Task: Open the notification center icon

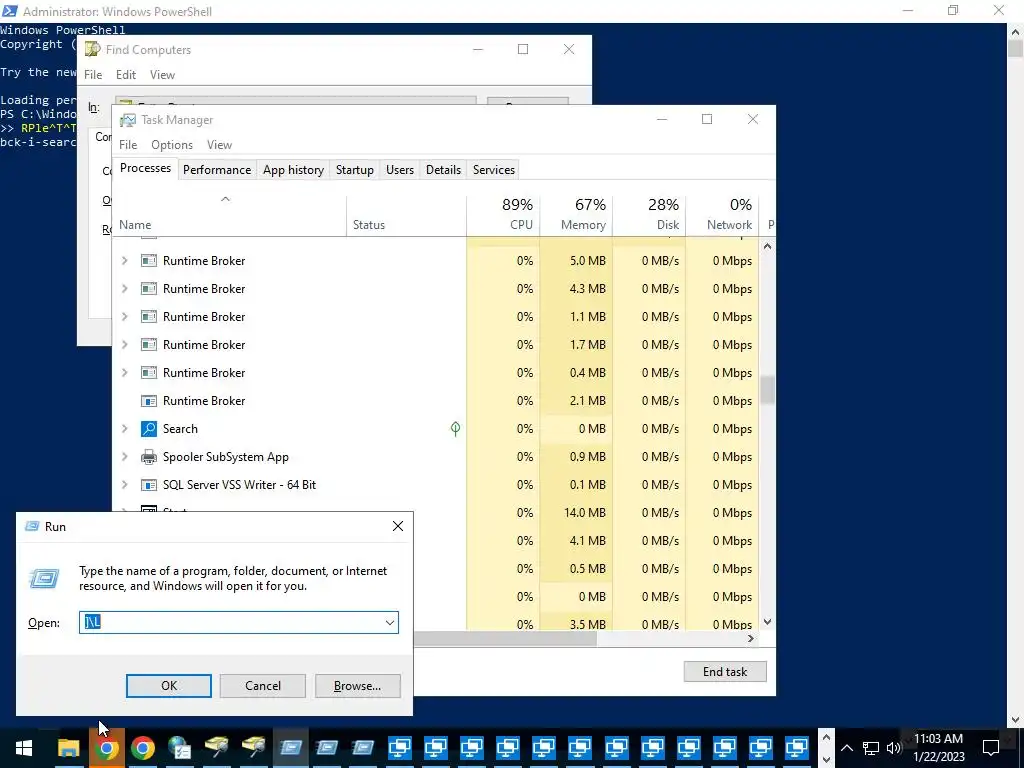Action: [991, 748]
